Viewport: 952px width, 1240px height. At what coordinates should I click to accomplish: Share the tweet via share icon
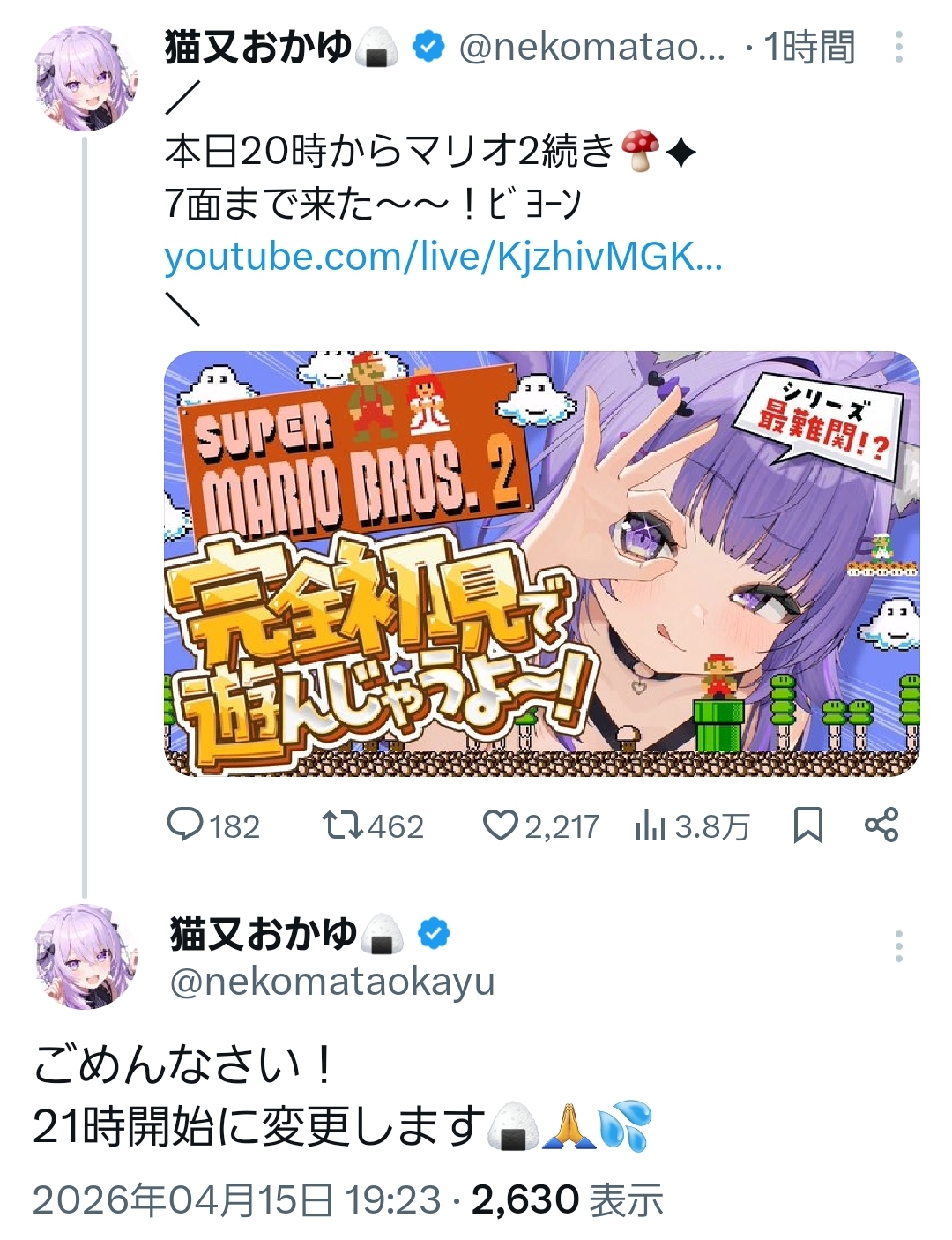pos(881,825)
